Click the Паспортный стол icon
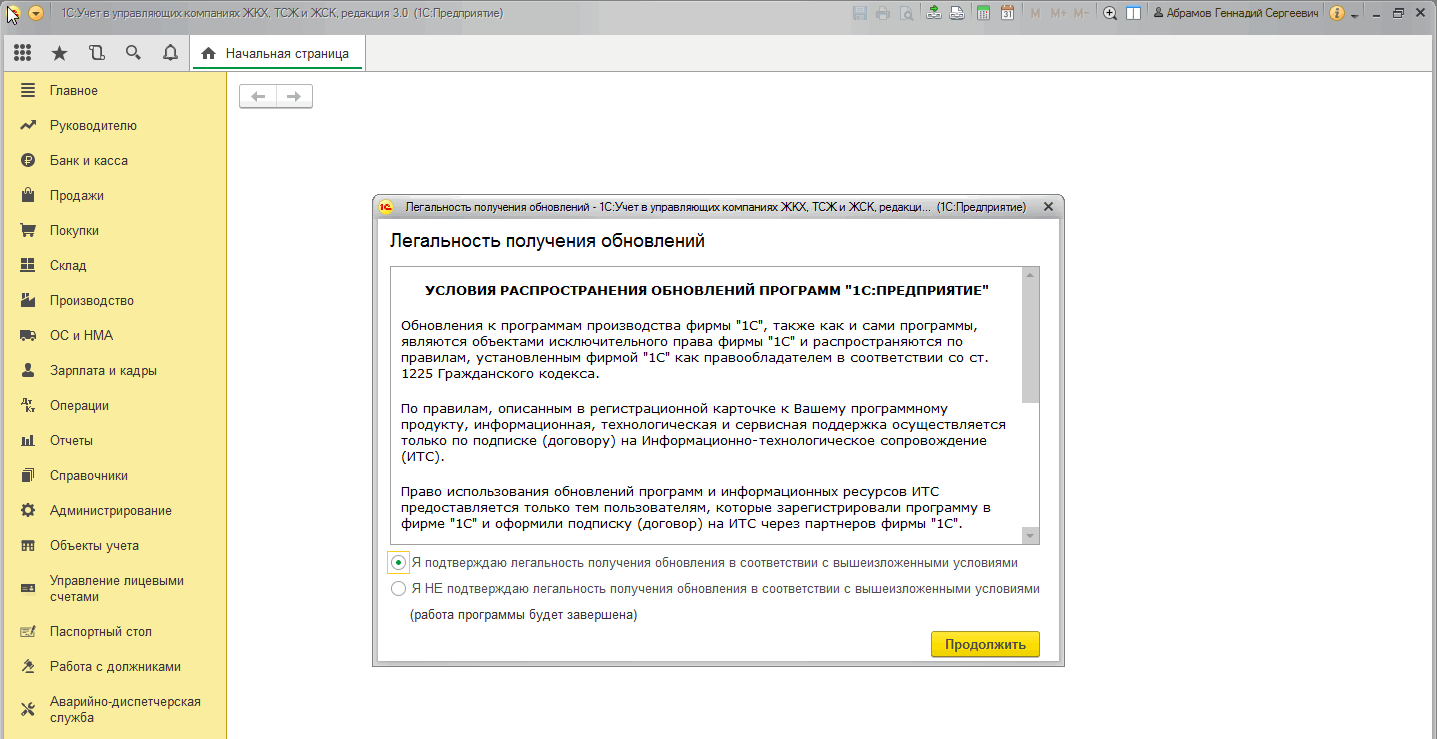 point(29,631)
